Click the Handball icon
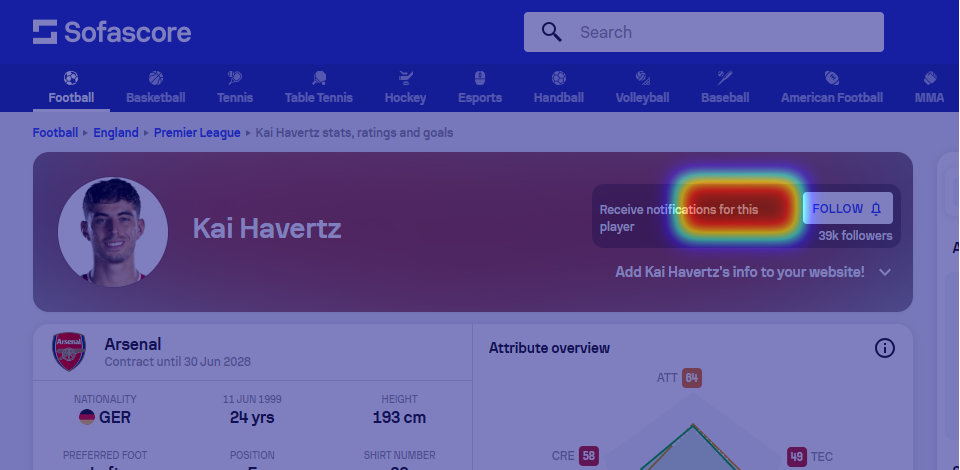Screen dimensions: 960x470 (558, 78)
